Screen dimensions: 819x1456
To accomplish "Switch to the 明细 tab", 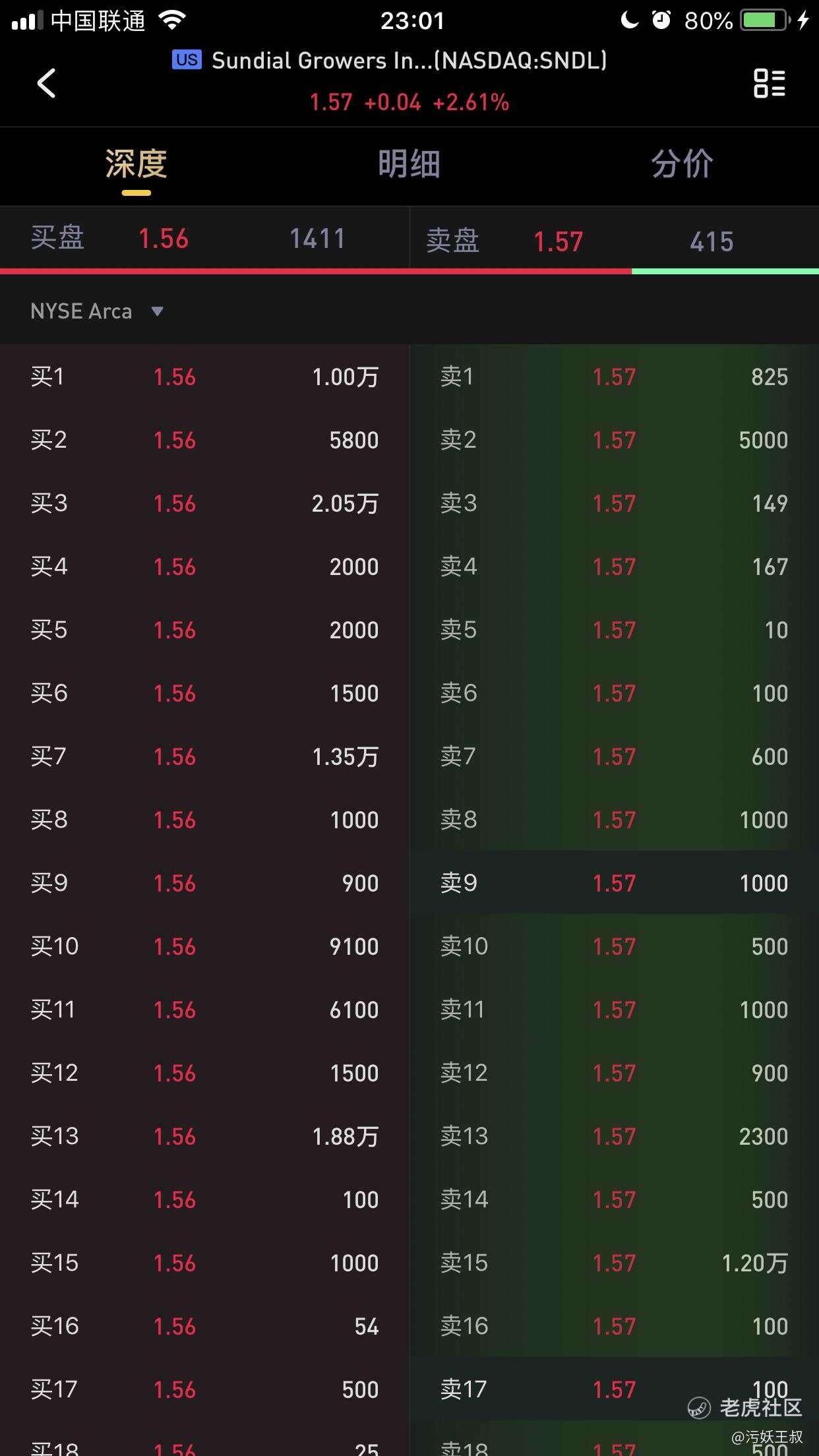I will coord(409,164).
